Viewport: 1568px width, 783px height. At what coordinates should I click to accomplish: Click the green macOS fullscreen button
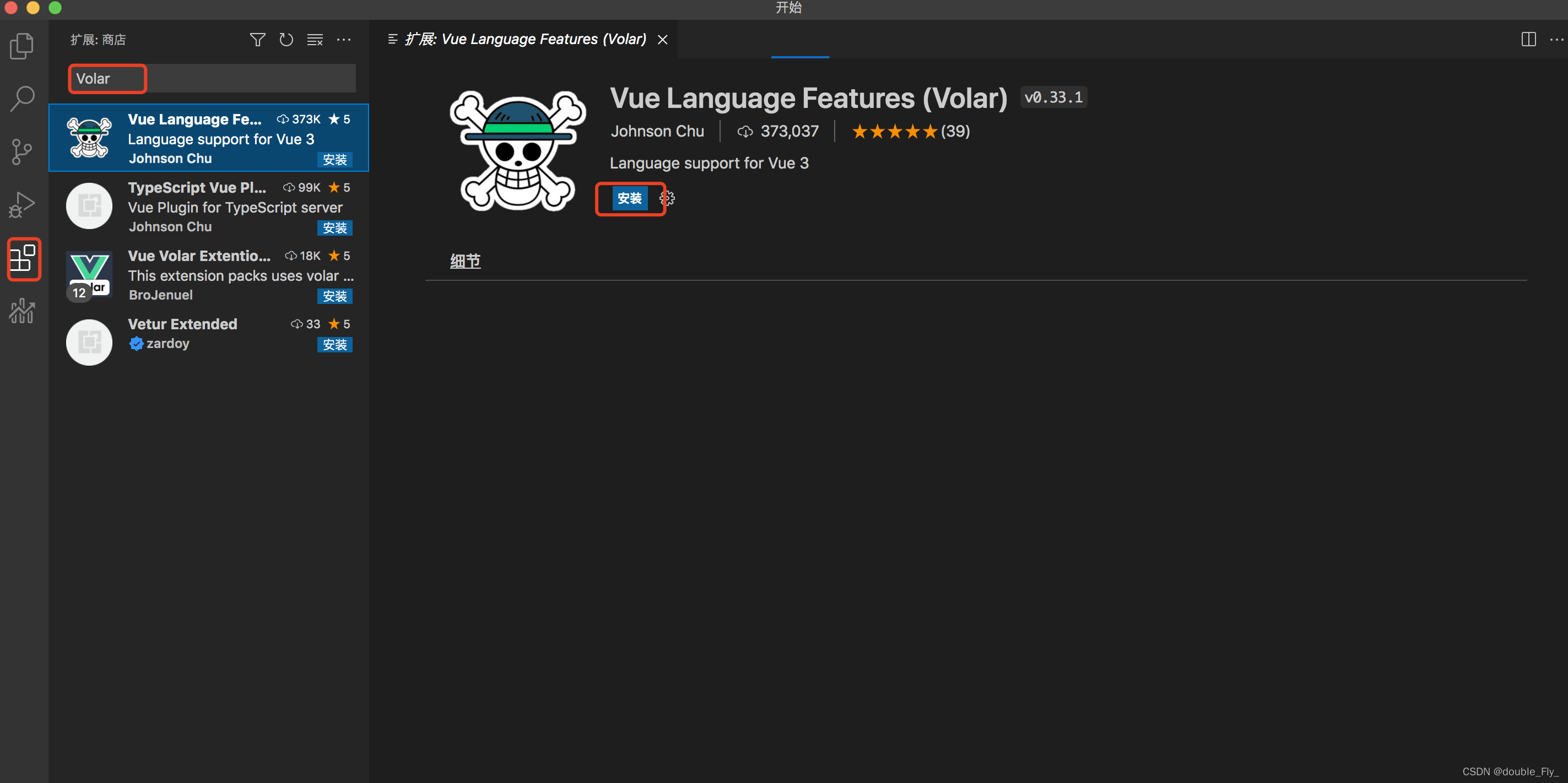click(x=55, y=7)
